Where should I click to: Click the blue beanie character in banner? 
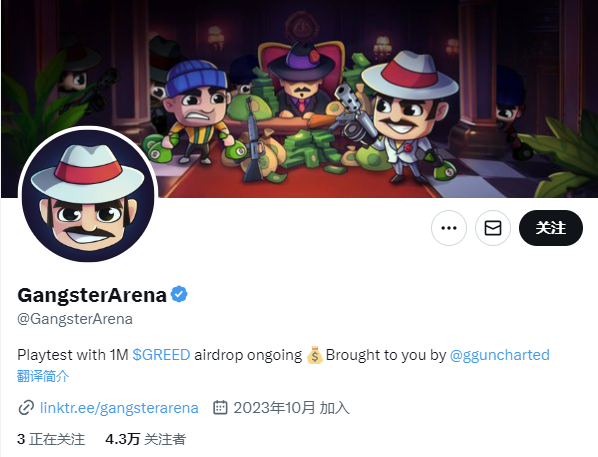[x=198, y=111]
